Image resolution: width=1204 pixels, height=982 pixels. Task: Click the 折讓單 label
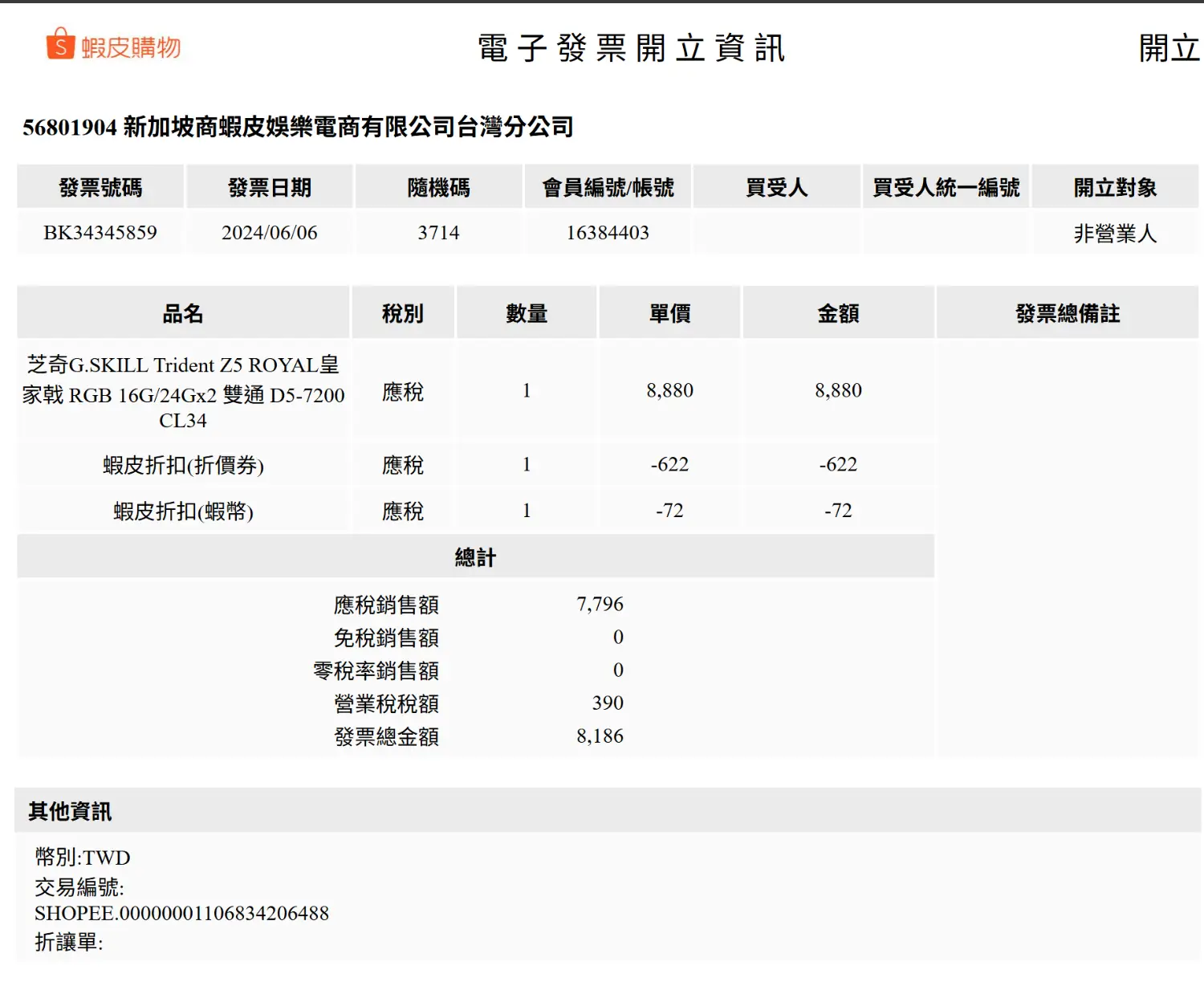69,941
